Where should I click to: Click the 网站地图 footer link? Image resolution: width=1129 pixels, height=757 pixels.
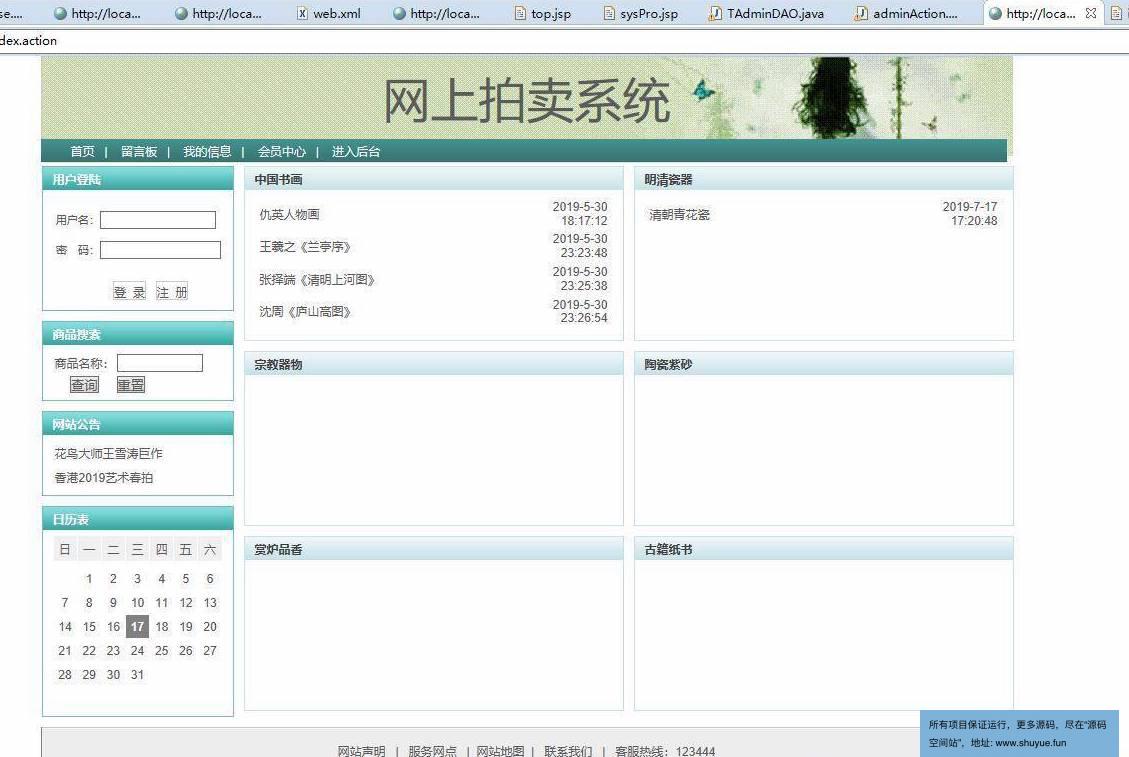point(500,751)
